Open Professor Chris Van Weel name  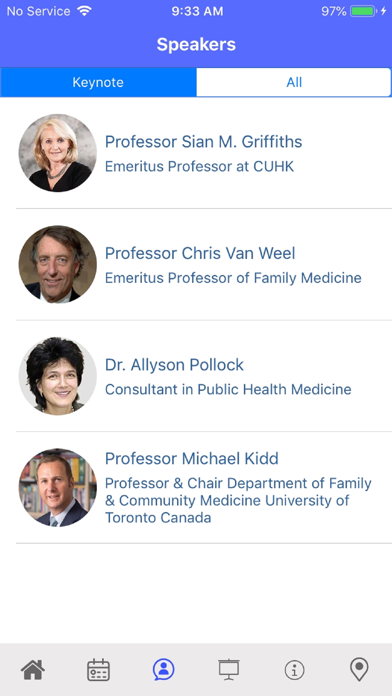(x=200, y=253)
